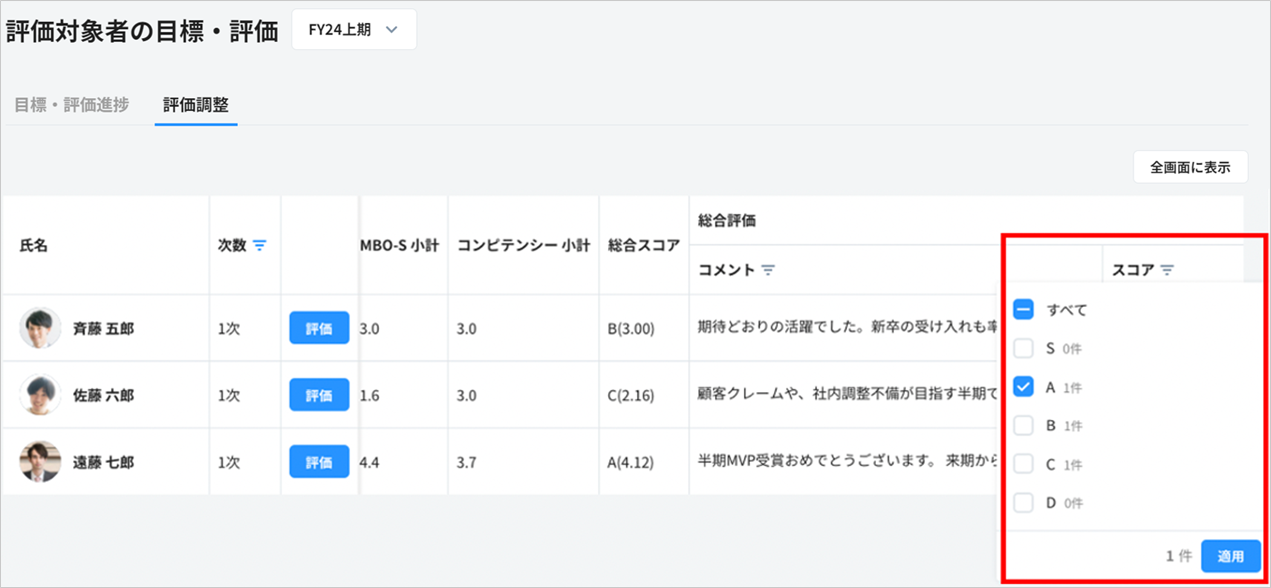Enable the C score filter checkbox

click(x=1023, y=465)
